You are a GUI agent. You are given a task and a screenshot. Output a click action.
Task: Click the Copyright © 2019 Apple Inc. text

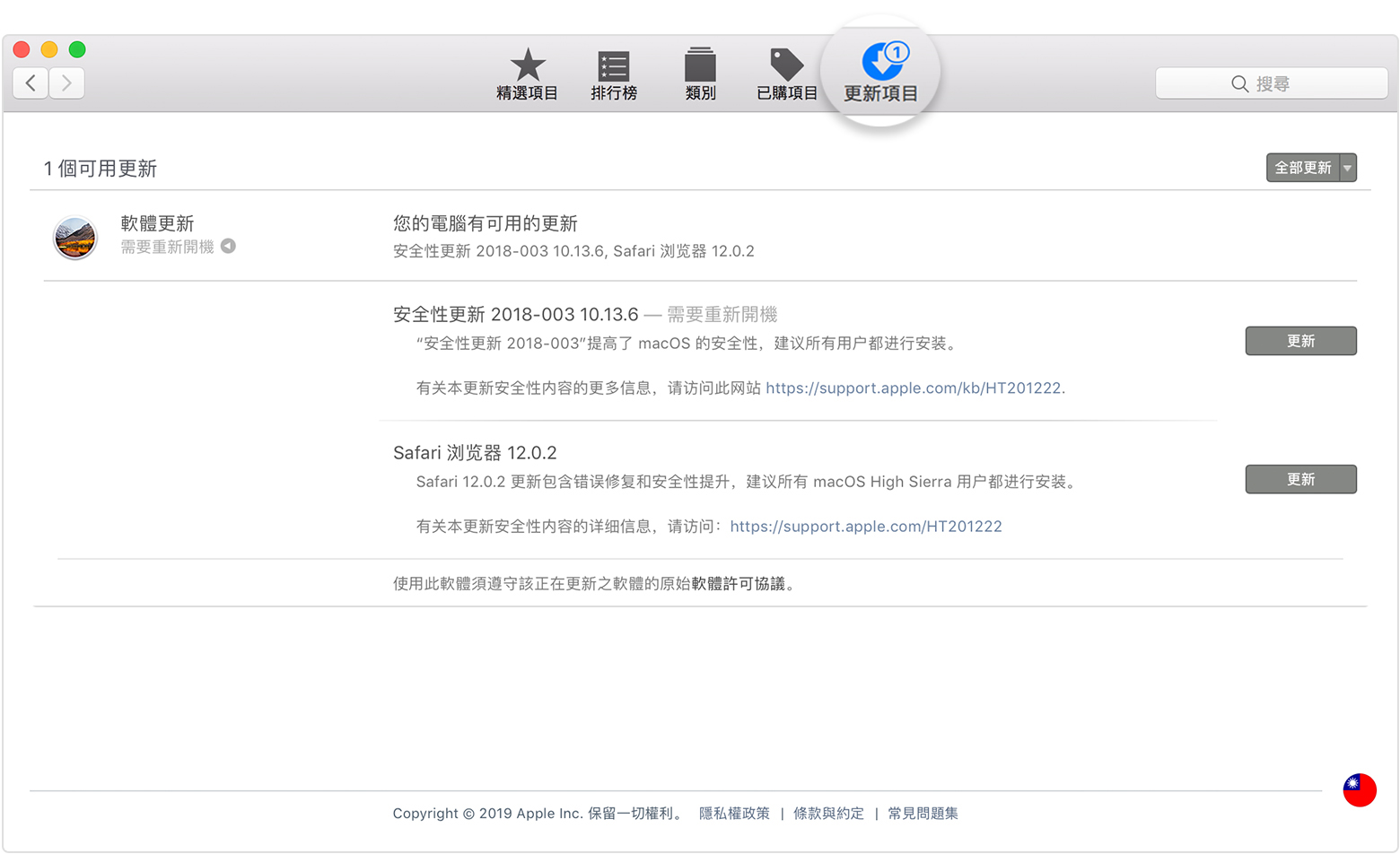[x=487, y=813]
